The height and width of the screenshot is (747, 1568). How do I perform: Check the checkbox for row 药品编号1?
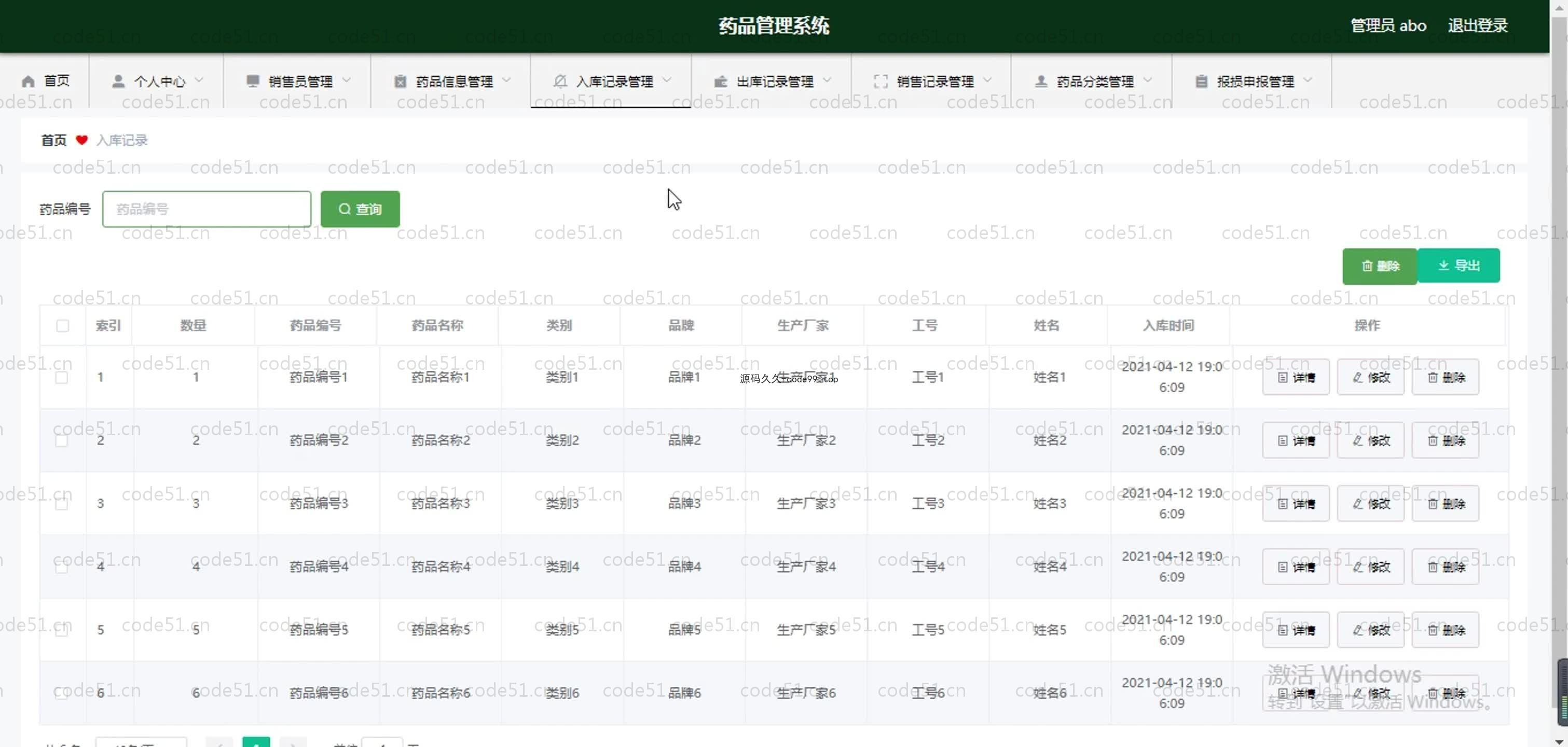[61, 378]
